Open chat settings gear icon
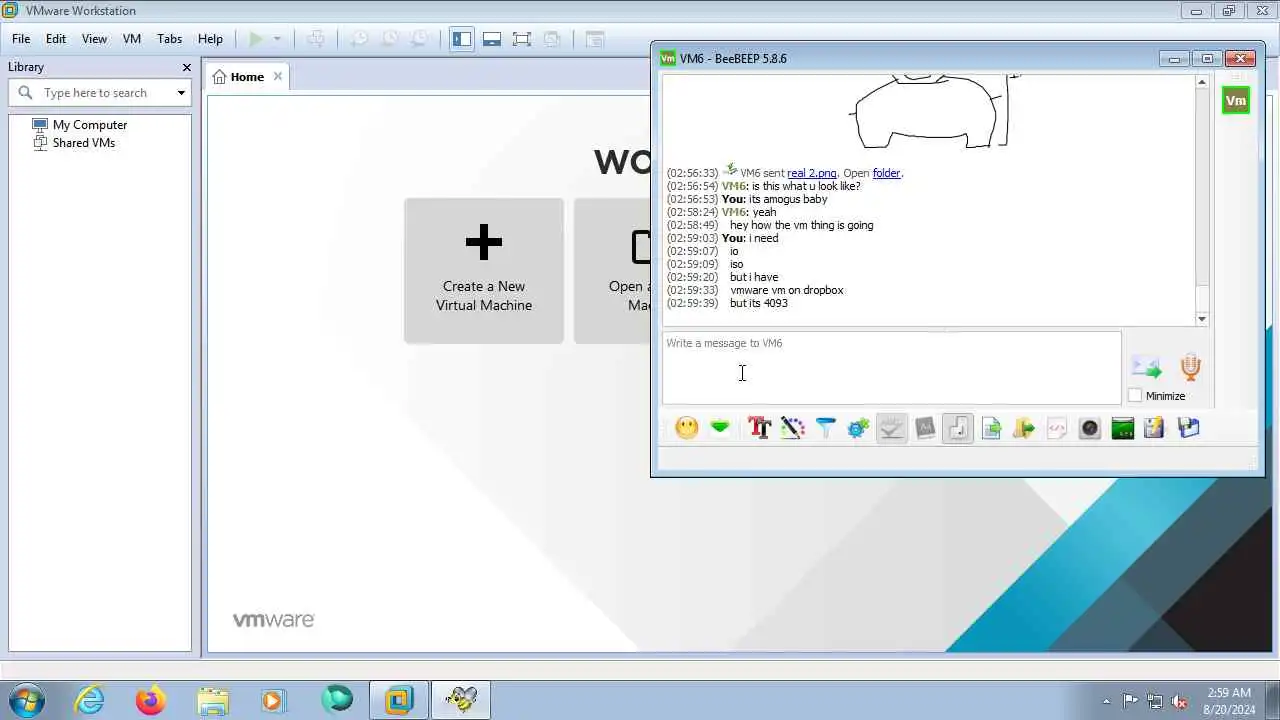The width and height of the screenshot is (1280, 720). 858,428
